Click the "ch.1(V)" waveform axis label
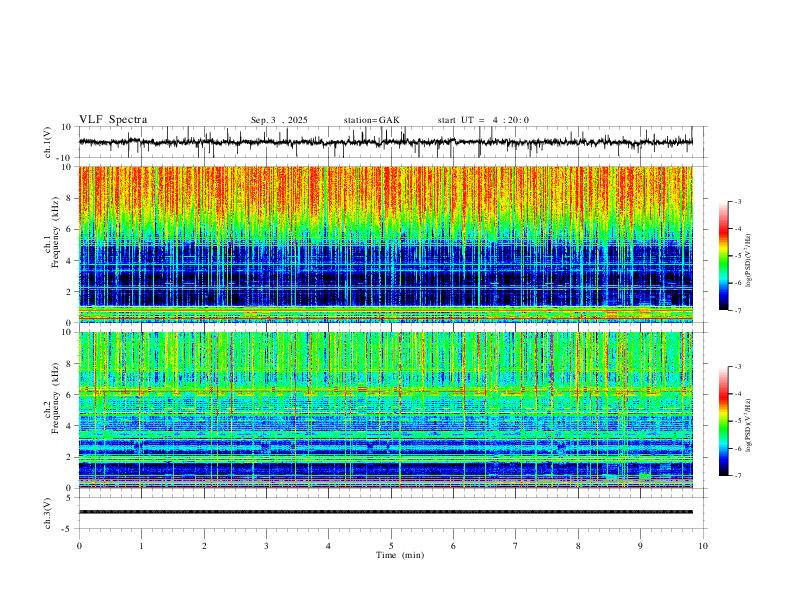This screenshot has width=792, height=612. tap(48, 142)
